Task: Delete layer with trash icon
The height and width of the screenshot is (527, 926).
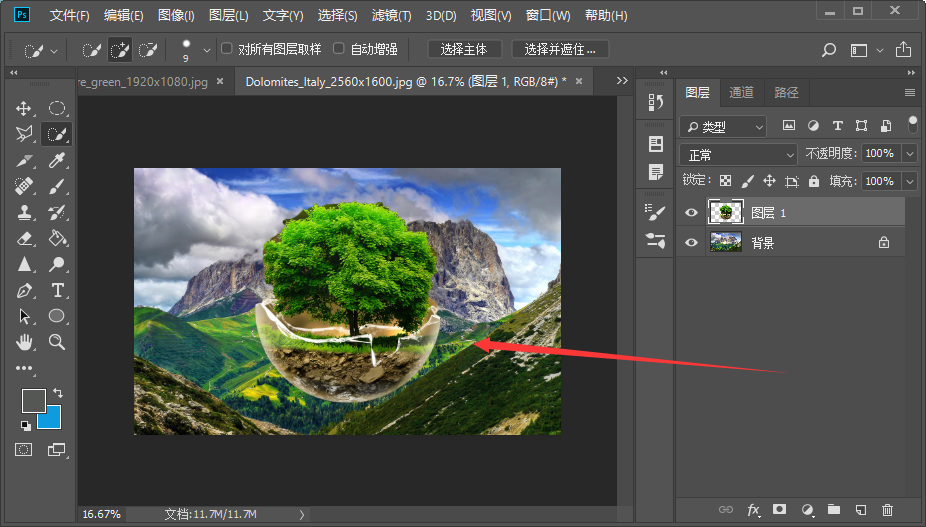Action: [887, 509]
